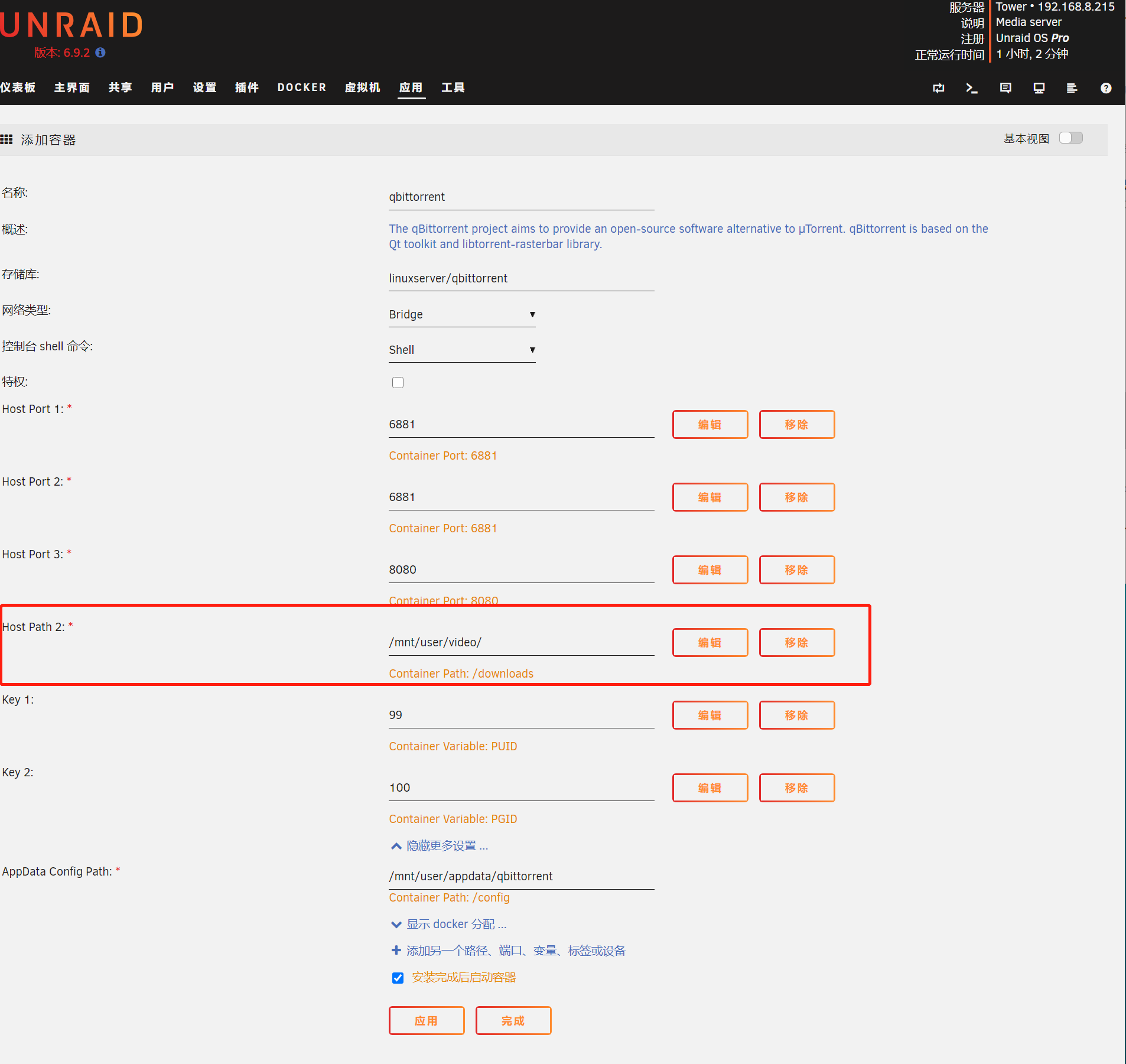The image size is (1126, 1064).
Task: Click the Host Port 3 field 8080
Action: click(521, 570)
